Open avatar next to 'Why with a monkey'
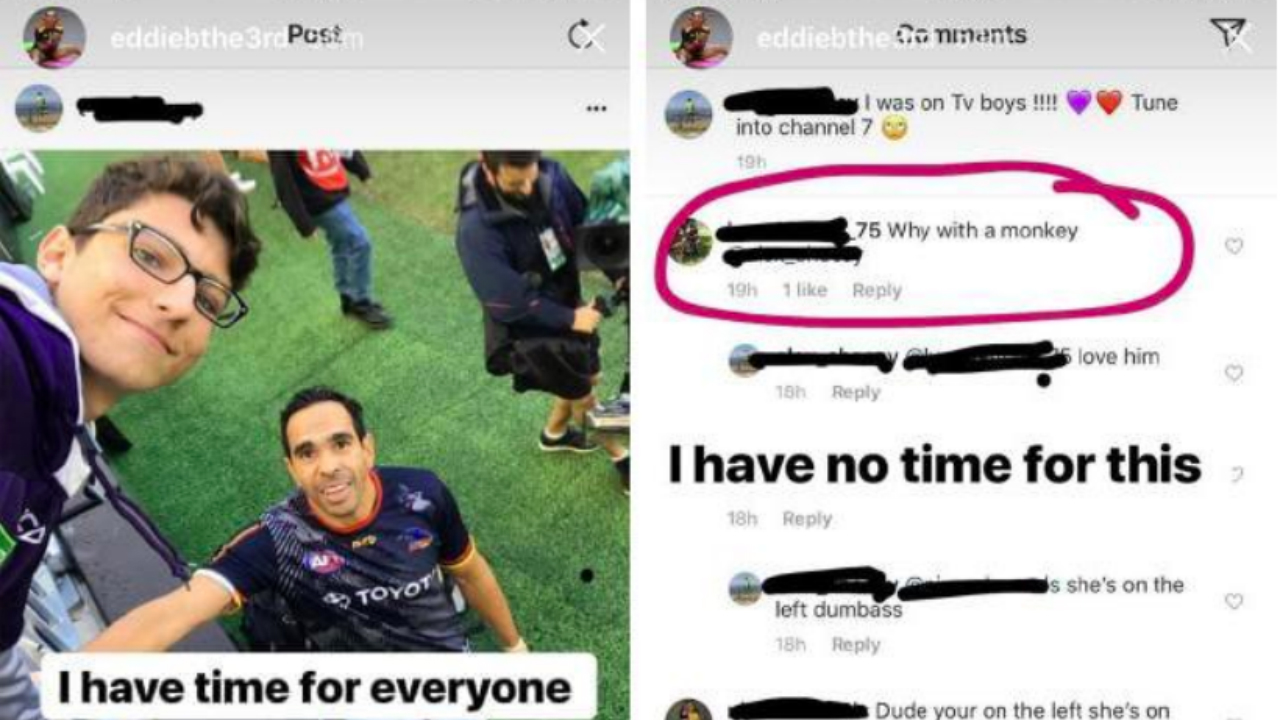The height and width of the screenshot is (720, 1280). (x=690, y=241)
